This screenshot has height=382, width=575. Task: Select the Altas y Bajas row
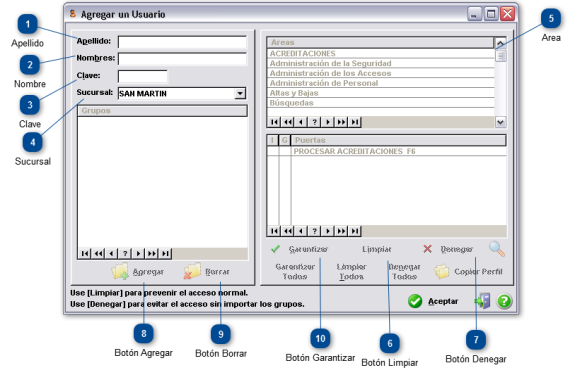tap(381, 93)
